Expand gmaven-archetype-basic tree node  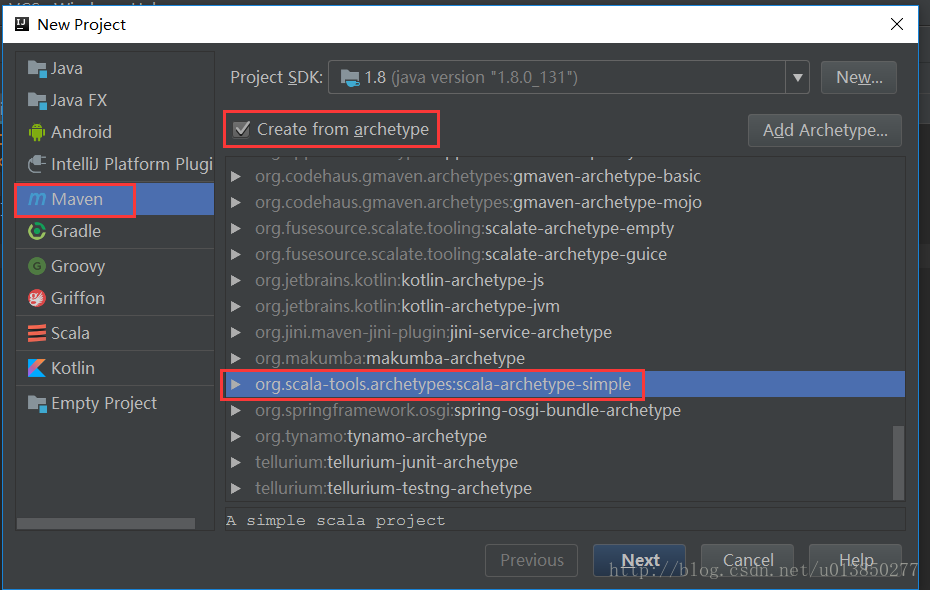[236, 176]
